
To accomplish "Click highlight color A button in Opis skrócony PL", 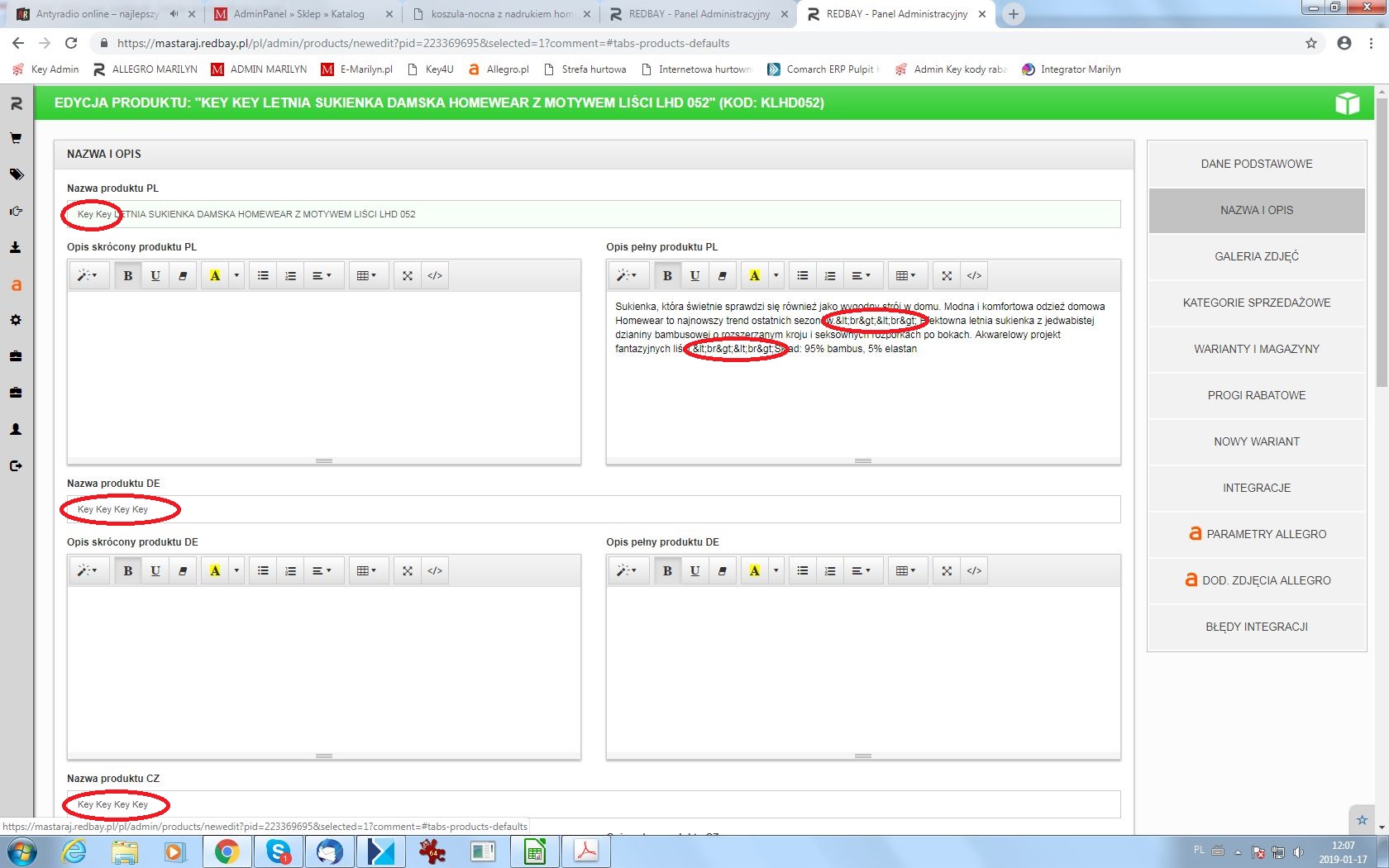I will tap(215, 275).
